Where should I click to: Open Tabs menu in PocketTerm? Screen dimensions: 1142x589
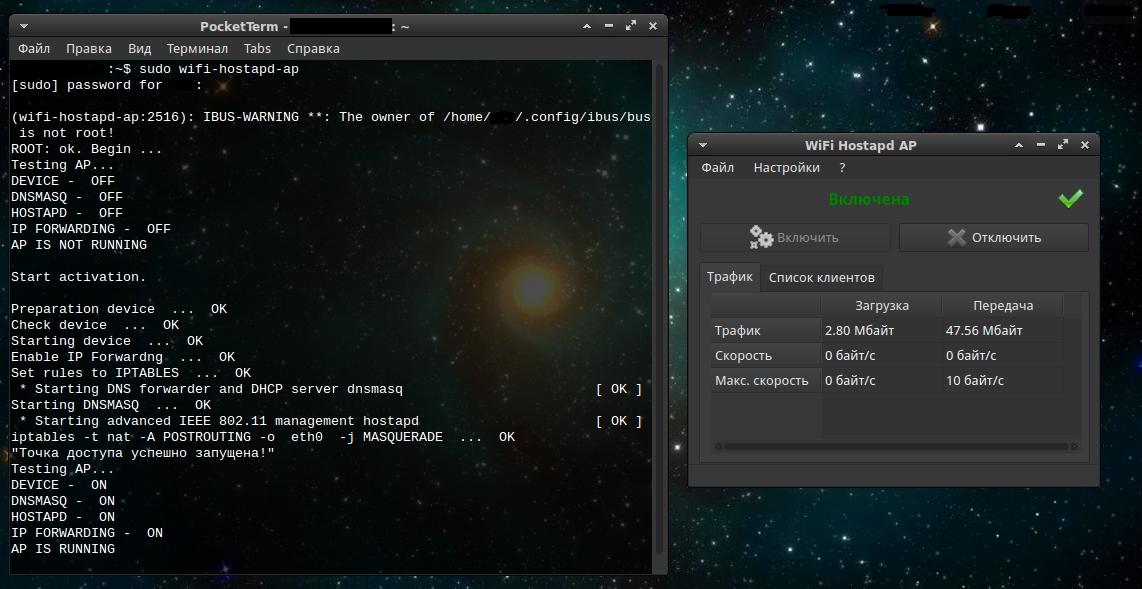click(x=257, y=49)
